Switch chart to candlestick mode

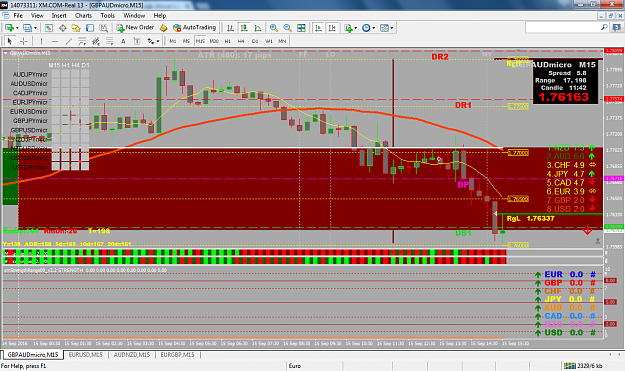tap(244, 28)
